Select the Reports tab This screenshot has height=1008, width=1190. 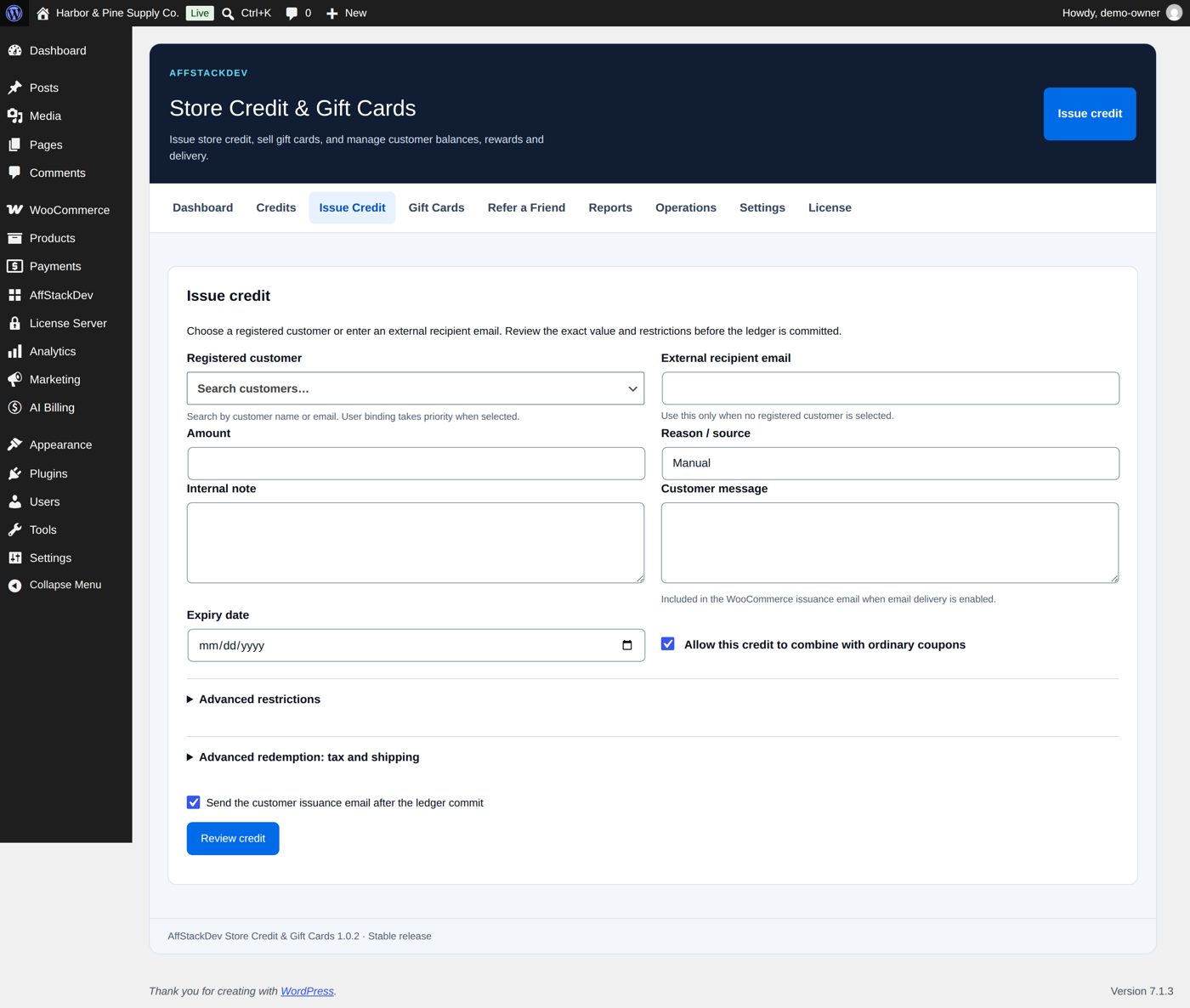point(610,207)
